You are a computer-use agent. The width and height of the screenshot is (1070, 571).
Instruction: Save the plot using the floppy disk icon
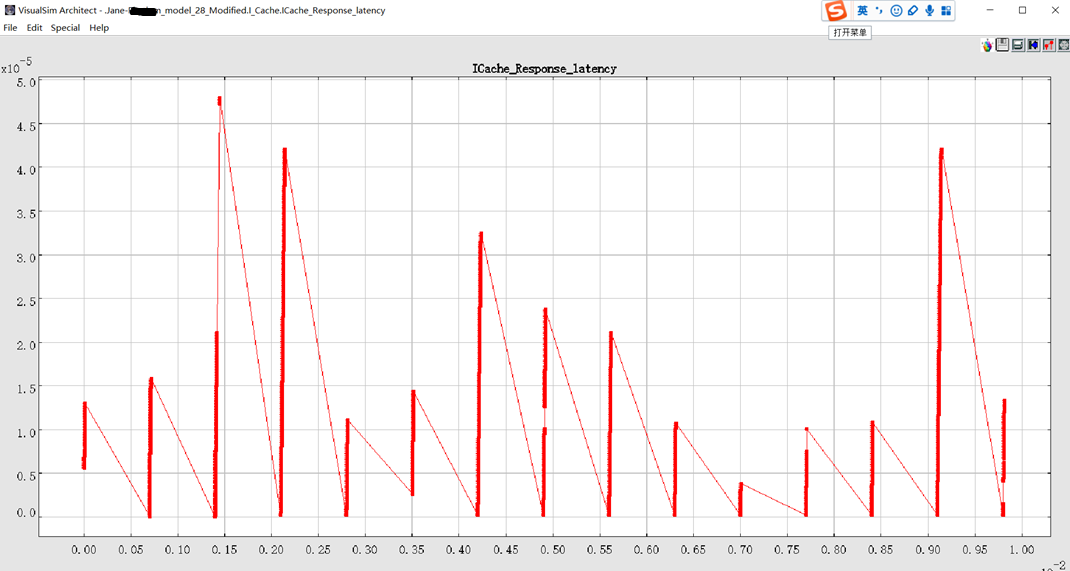tap(1002, 45)
